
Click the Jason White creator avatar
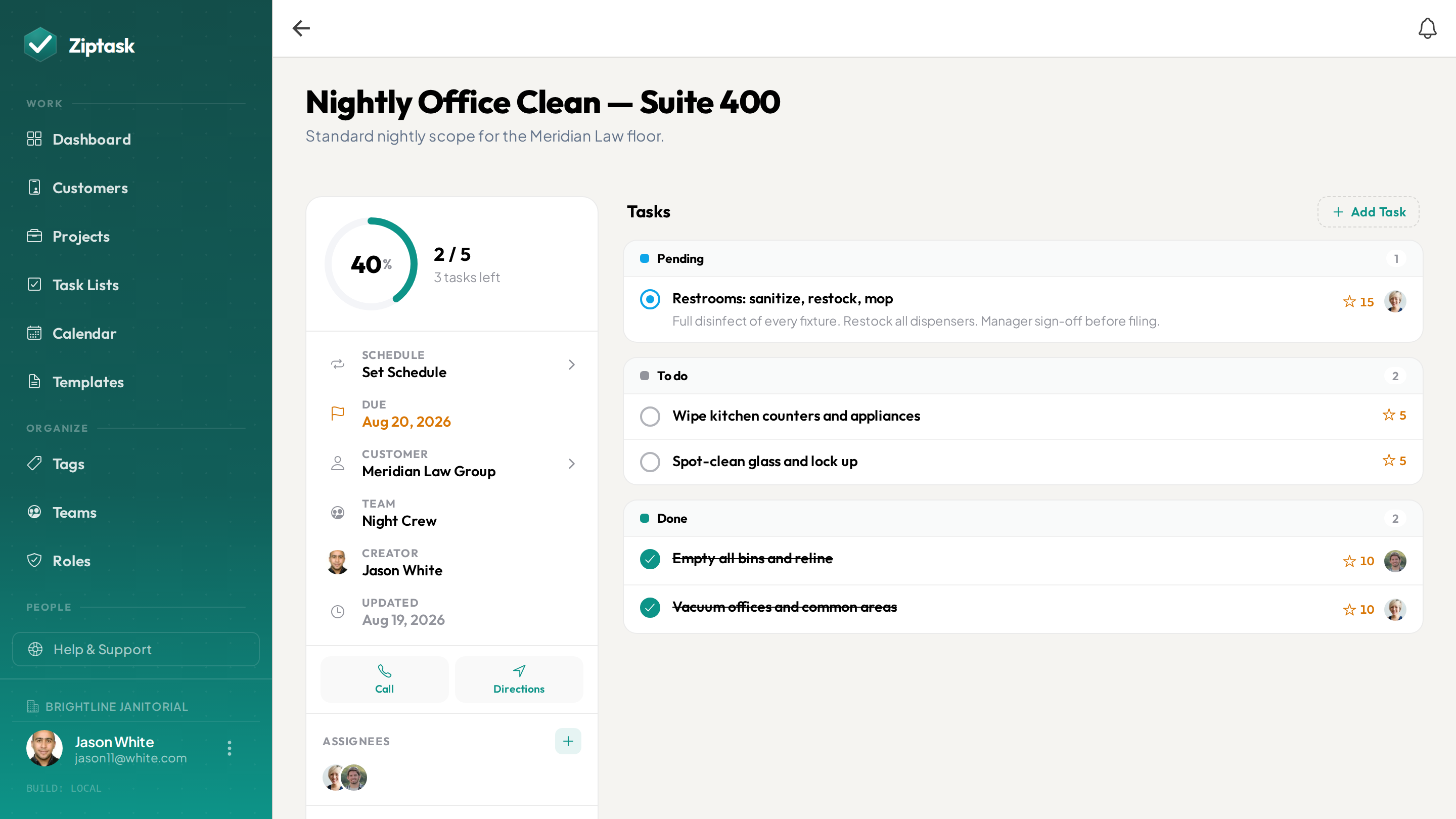pyautogui.click(x=337, y=562)
